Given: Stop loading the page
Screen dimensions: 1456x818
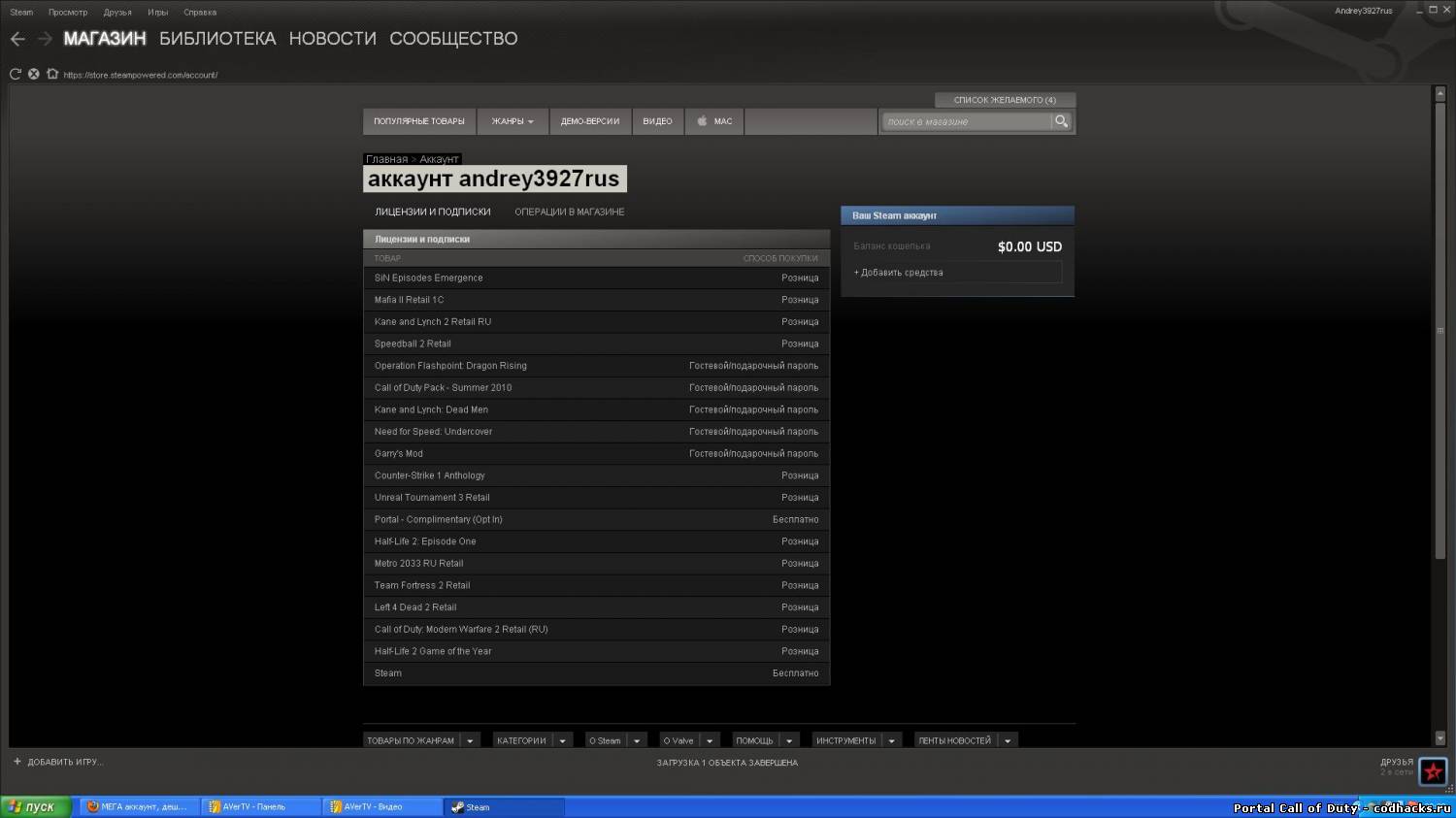Looking at the screenshot, I should pos(34,74).
